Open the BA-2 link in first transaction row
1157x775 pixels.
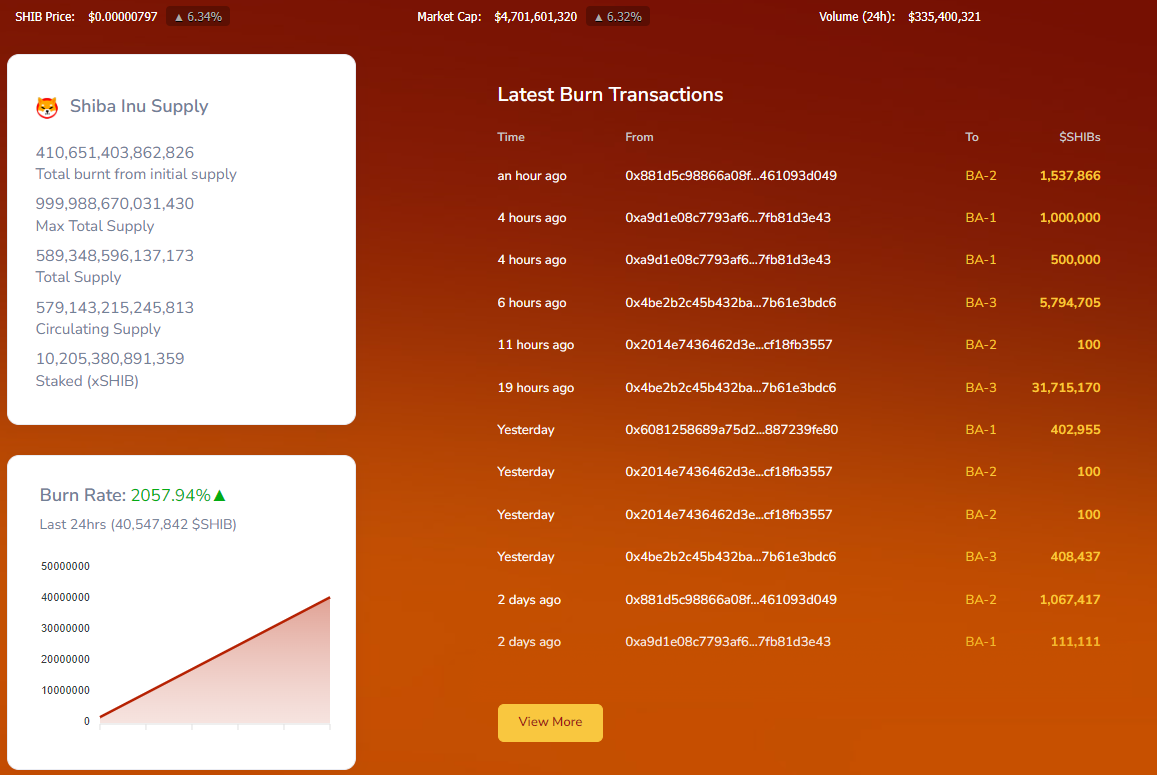[x=981, y=176]
